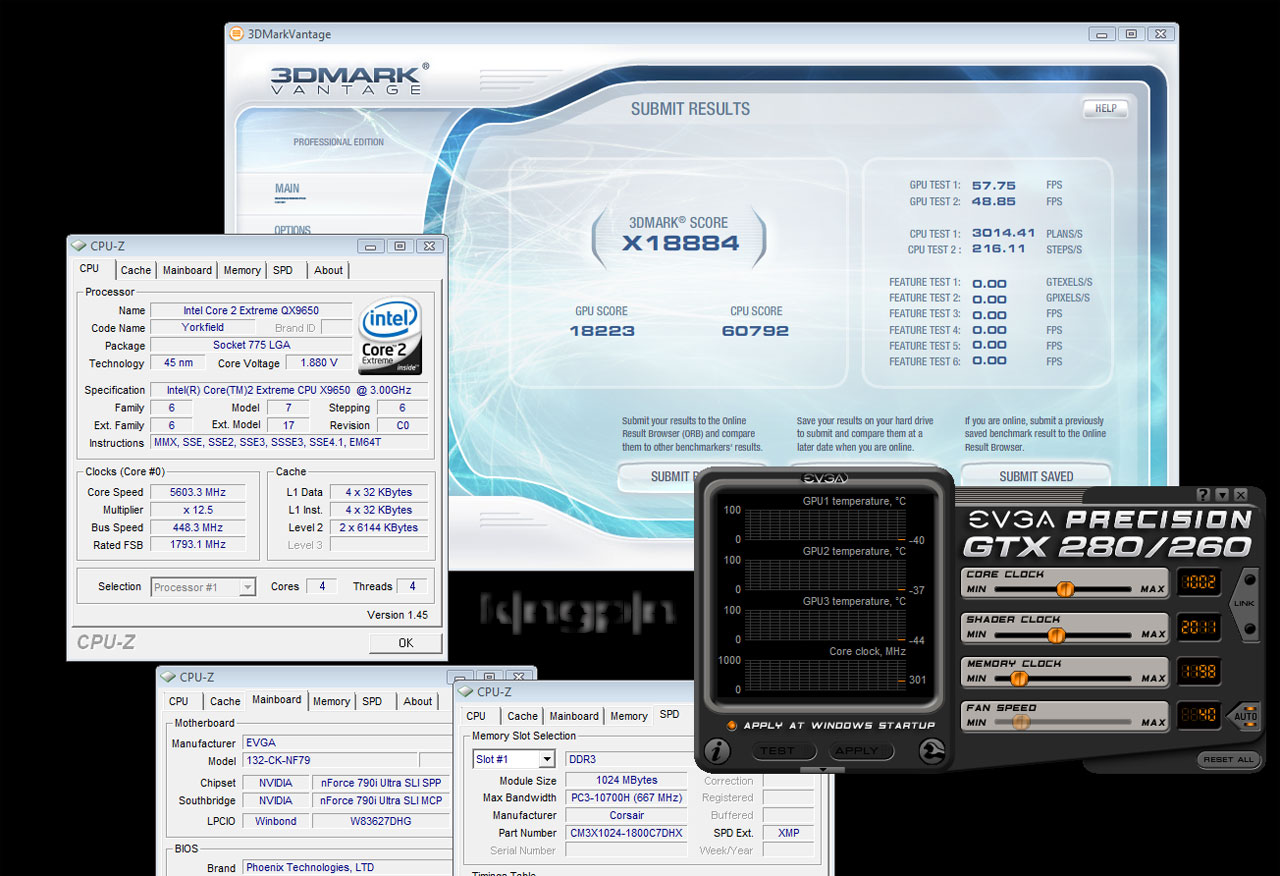Screen dimensions: 1280x876
Task: Open Mainboard tab in CPU-Z processor window
Action: coord(187,270)
